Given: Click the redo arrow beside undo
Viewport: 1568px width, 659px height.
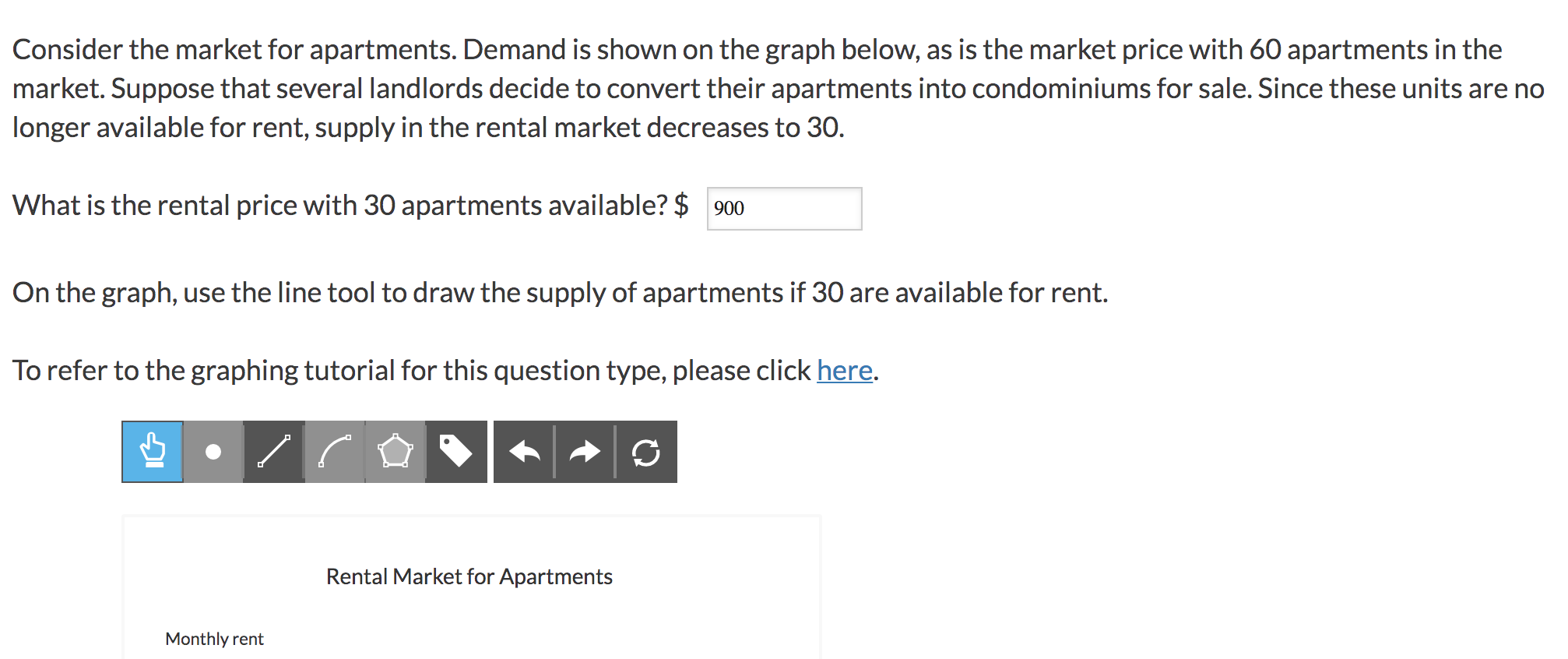Looking at the screenshot, I should coord(584,452).
